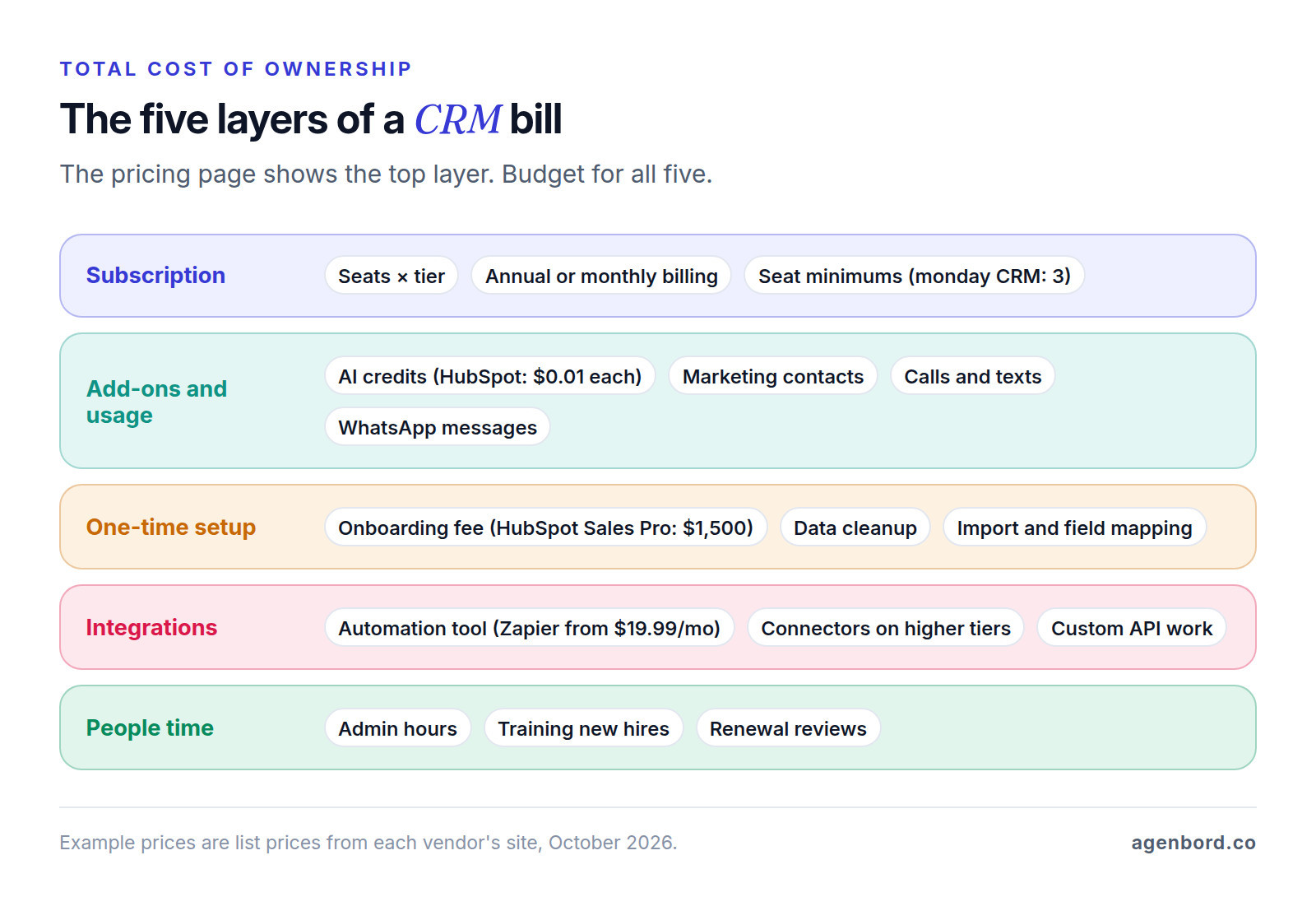
Task: Click the 'Integrations' layer label
Action: (x=151, y=627)
